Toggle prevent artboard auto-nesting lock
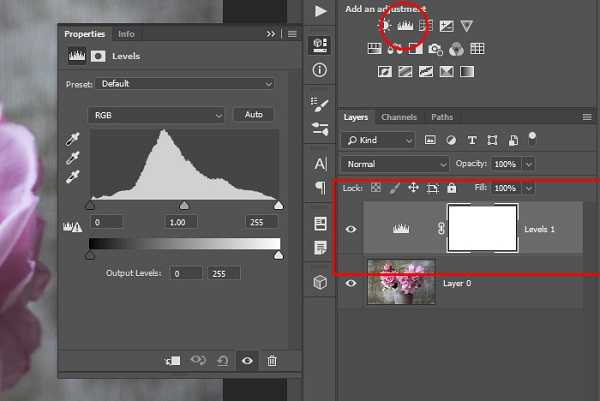Image resolution: width=600 pixels, height=401 pixels. 433,188
